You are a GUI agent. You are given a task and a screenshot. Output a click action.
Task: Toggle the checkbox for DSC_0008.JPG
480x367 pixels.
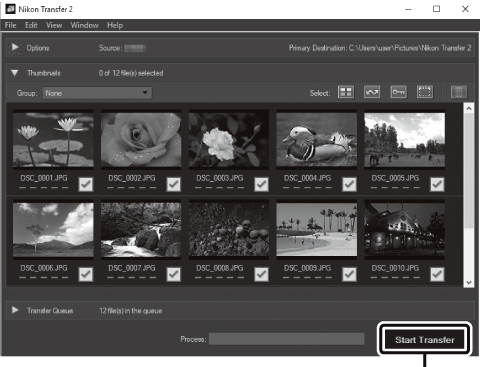(x=261, y=274)
